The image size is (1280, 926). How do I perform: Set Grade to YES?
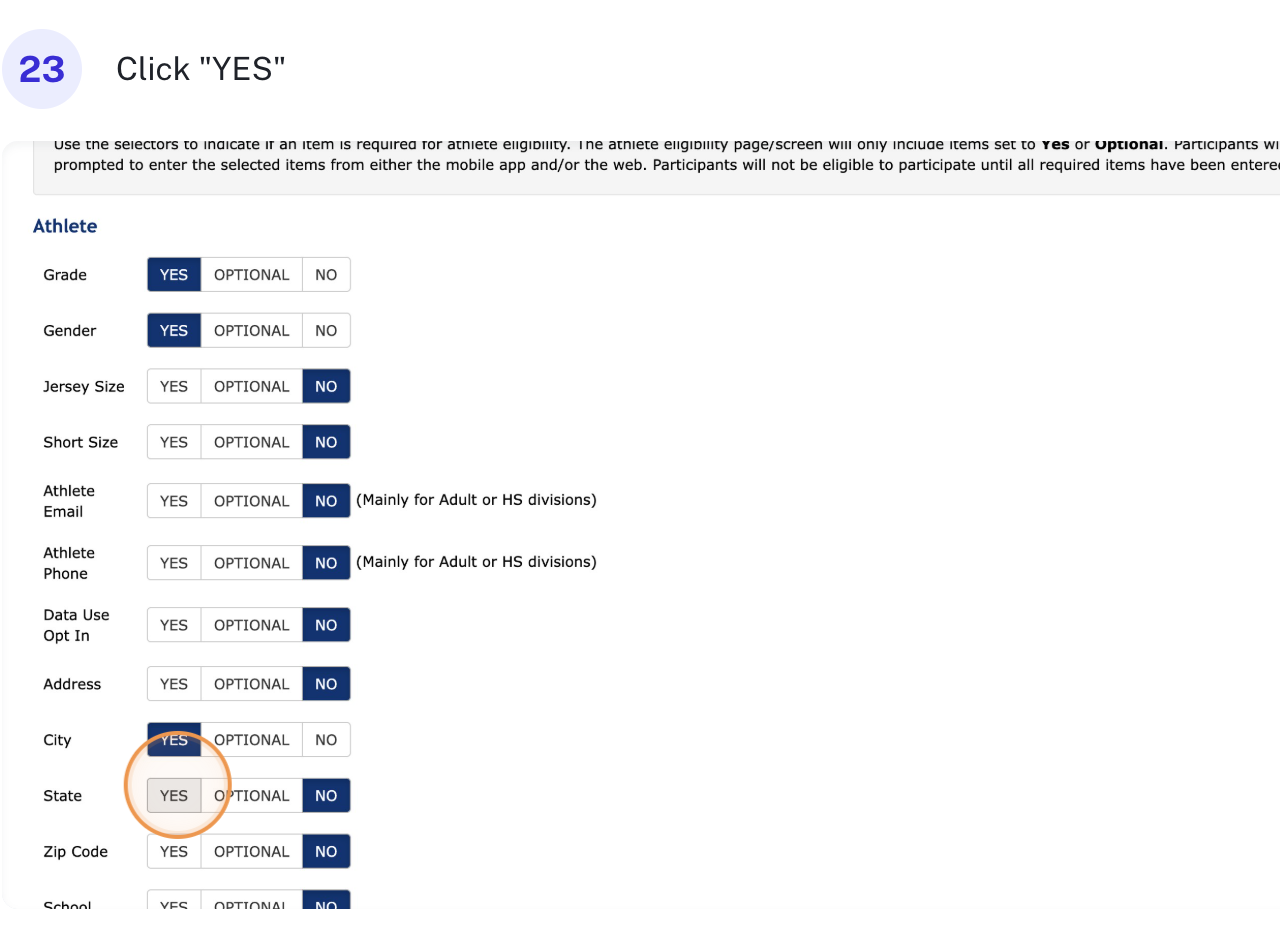point(174,275)
